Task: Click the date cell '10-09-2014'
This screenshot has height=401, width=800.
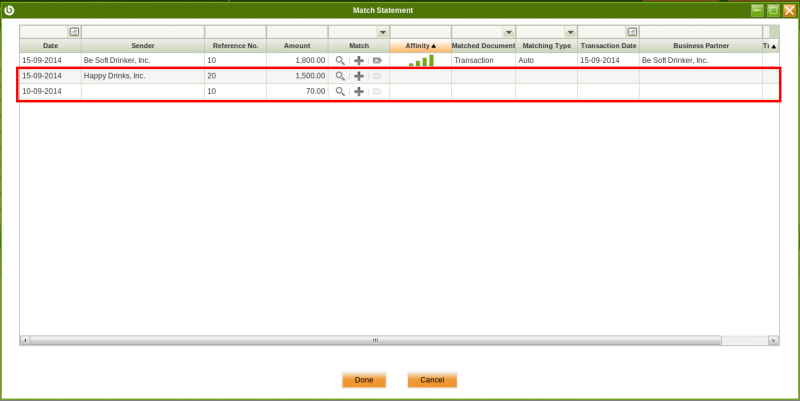Action: coord(51,91)
